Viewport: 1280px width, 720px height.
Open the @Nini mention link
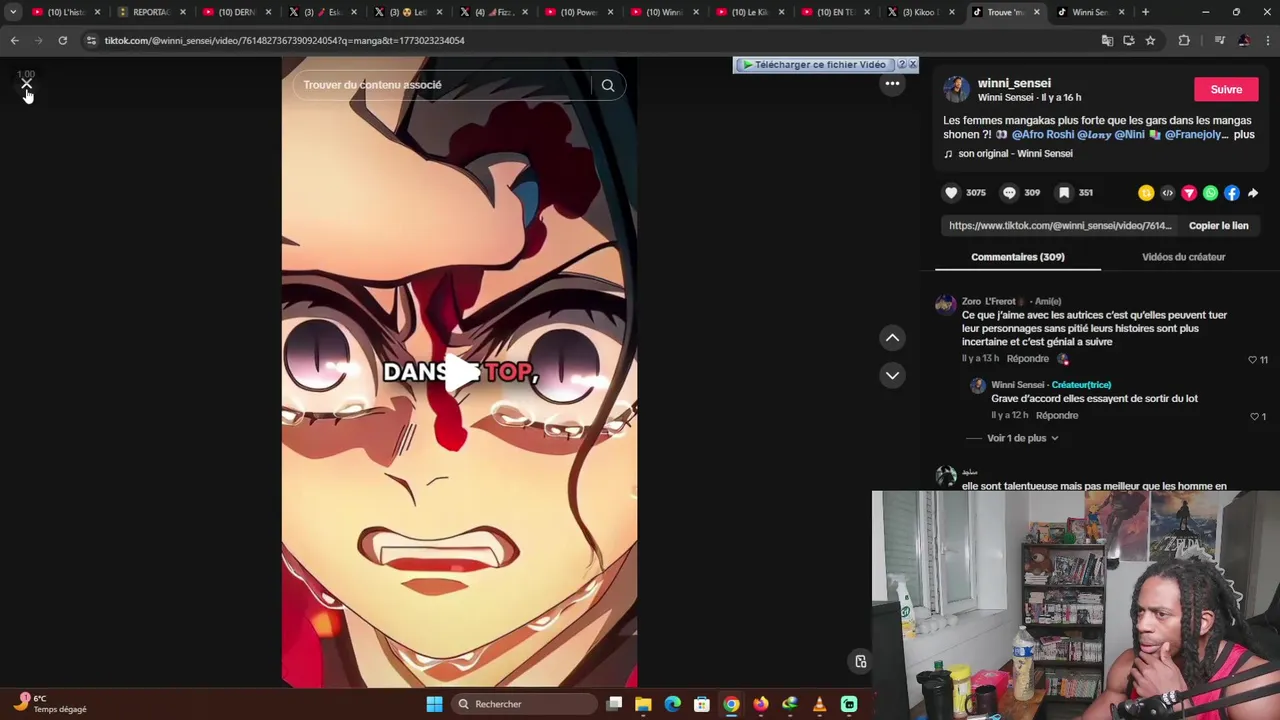click(1130, 134)
